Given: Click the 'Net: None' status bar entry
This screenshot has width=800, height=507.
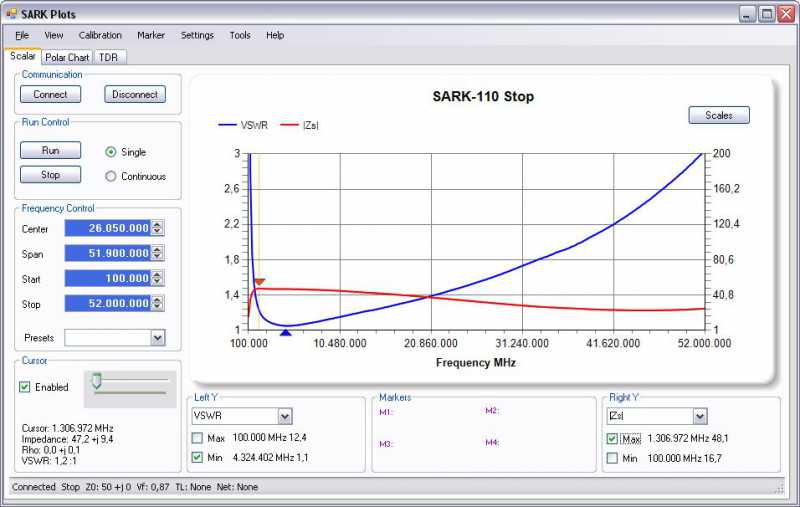Looking at the screenshot, I should point(237,487).
